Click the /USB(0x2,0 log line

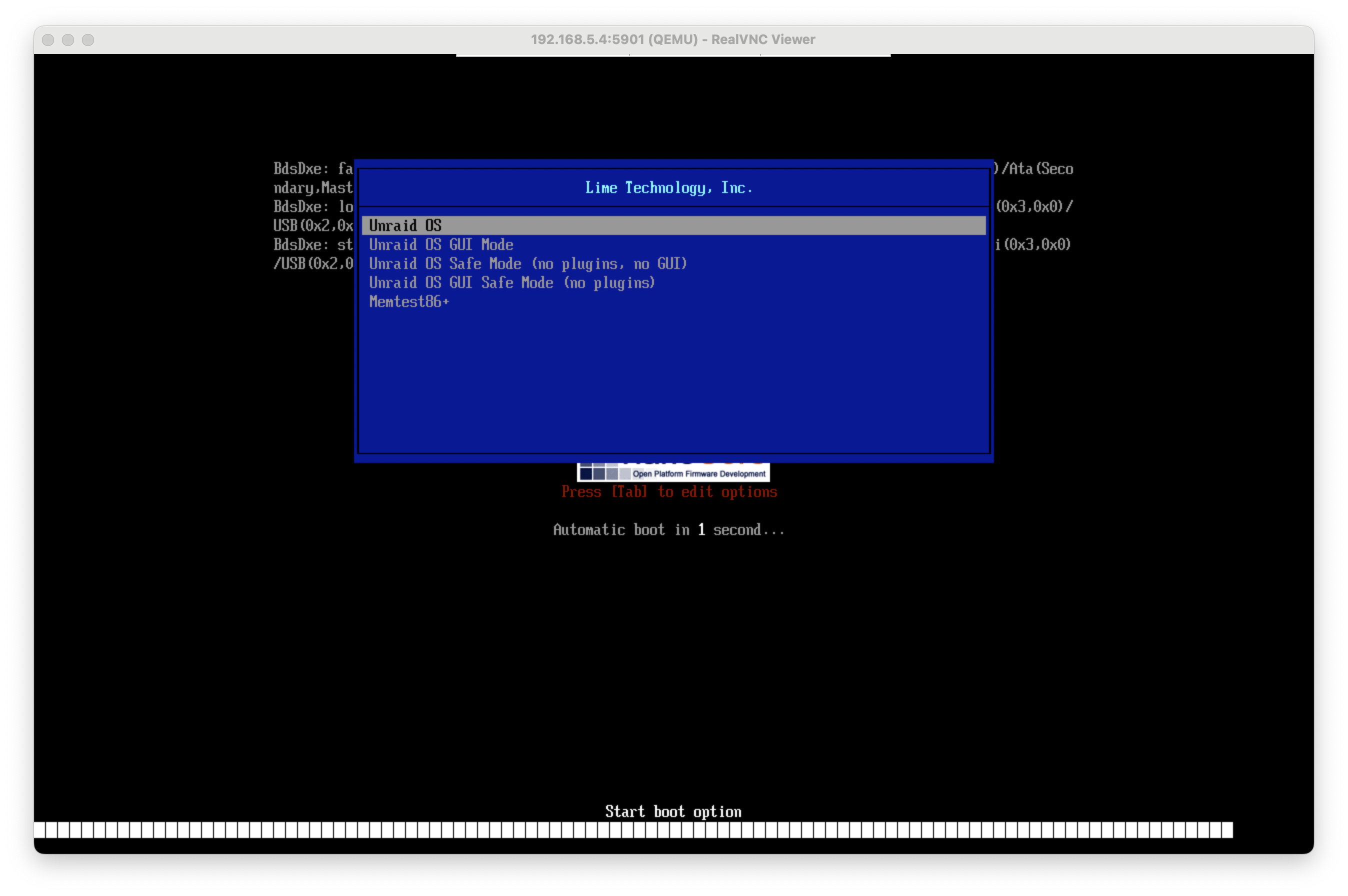click(x=312, y=263)
